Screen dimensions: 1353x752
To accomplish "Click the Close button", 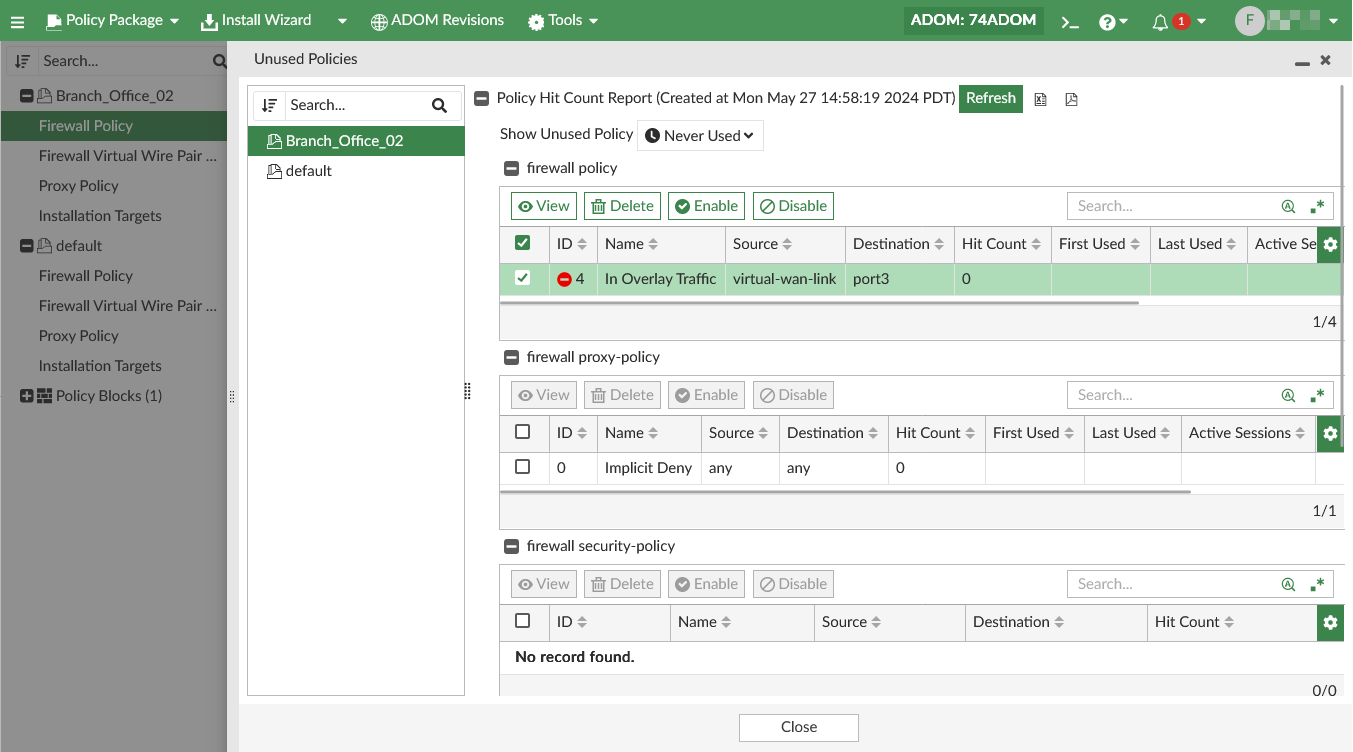I will click(799, 727).
